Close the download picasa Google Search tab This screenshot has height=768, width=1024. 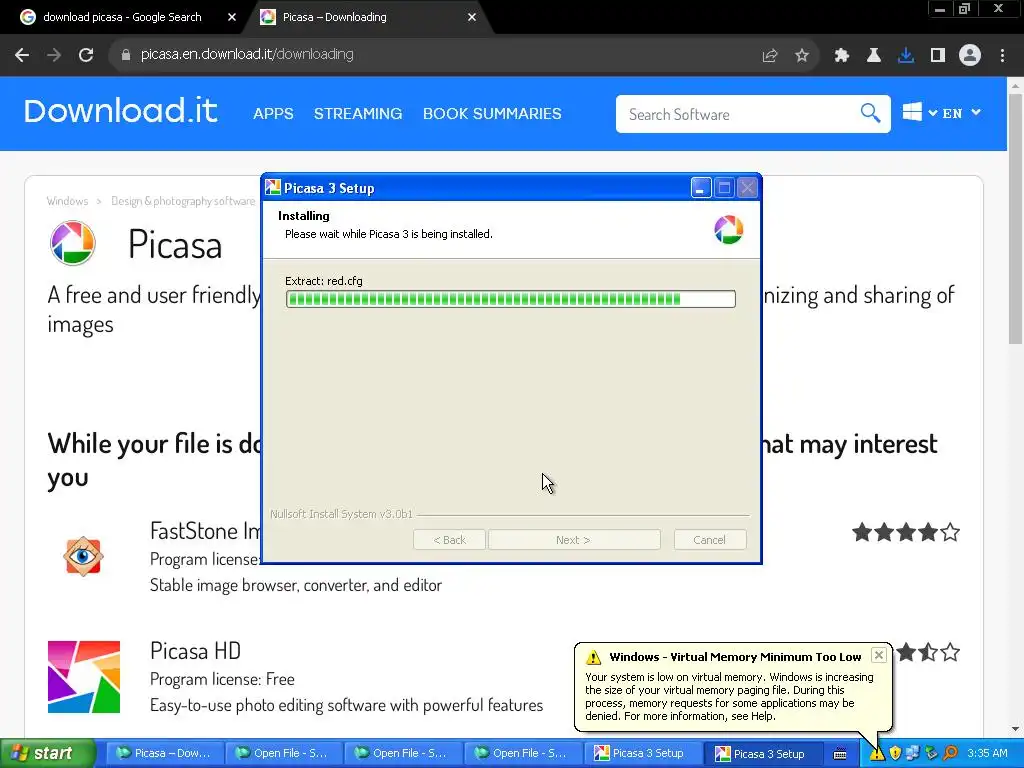click(232, 17)
